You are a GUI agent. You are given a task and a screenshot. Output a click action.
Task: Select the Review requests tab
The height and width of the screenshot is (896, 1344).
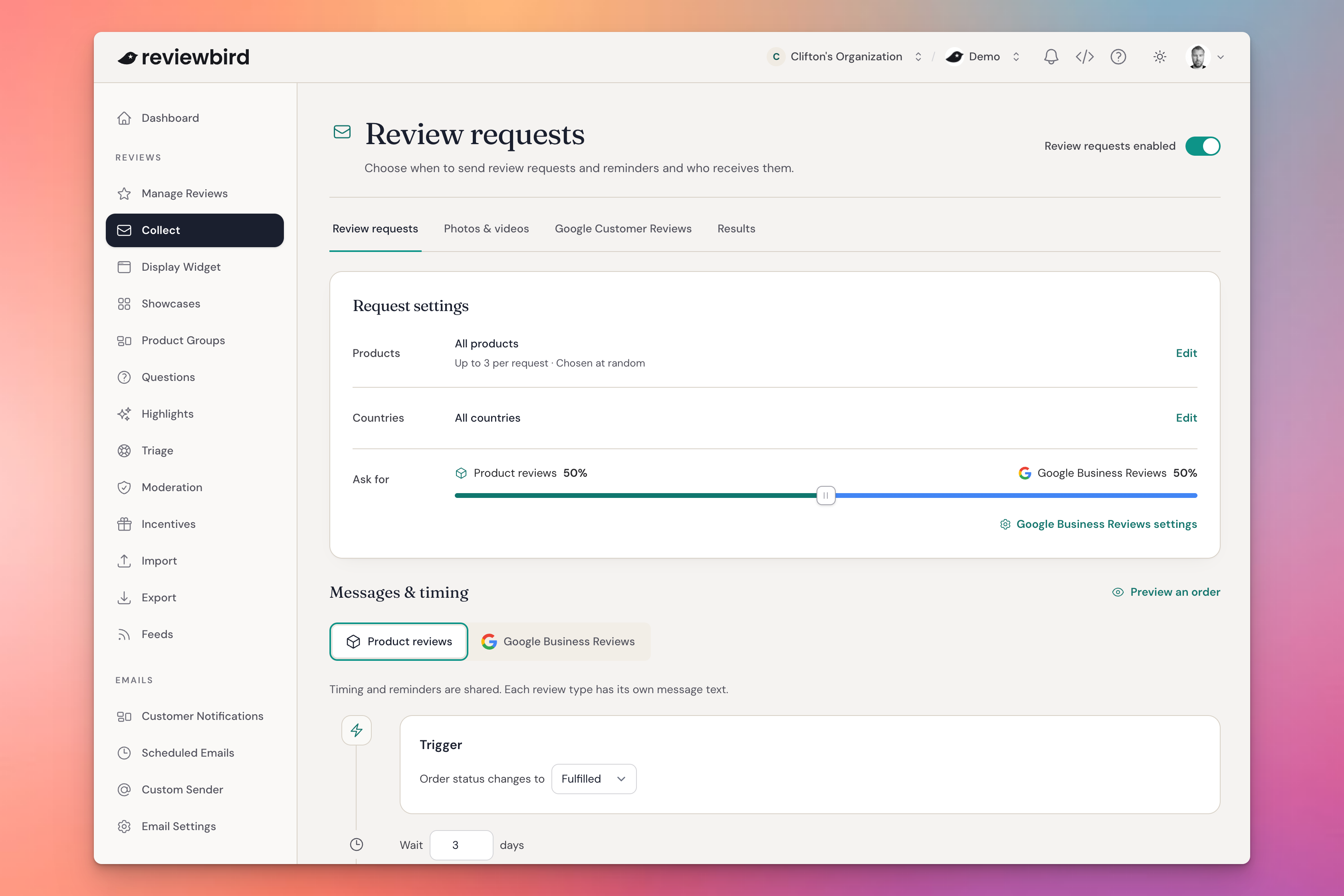click(375, 228)
